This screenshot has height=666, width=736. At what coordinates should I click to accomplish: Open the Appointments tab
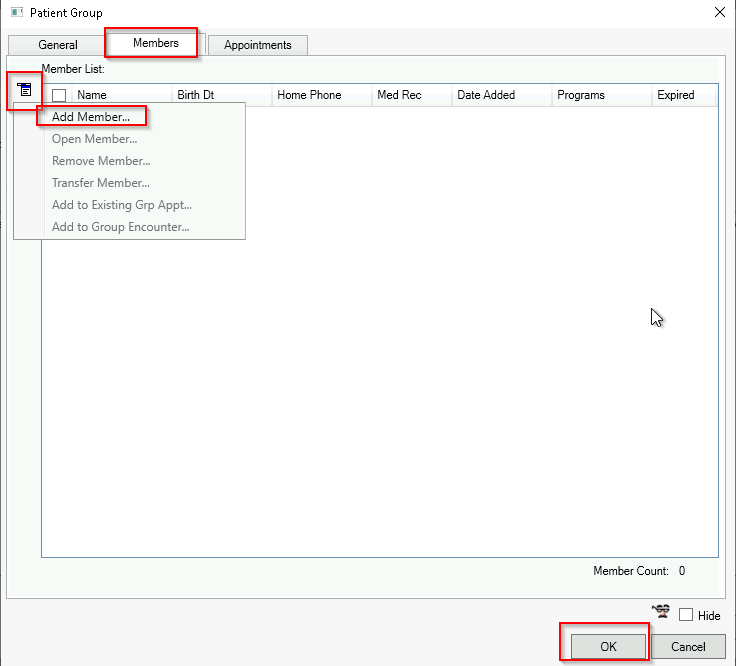coord(258,45)
